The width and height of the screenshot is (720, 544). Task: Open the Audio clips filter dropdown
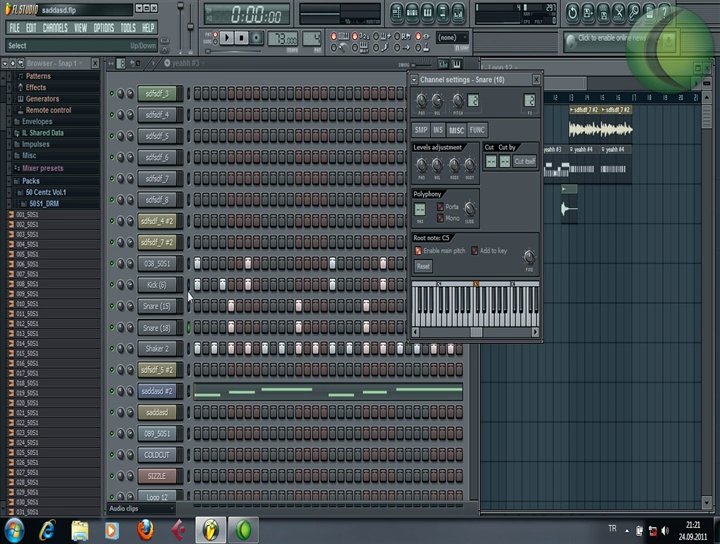click(141, 509)
